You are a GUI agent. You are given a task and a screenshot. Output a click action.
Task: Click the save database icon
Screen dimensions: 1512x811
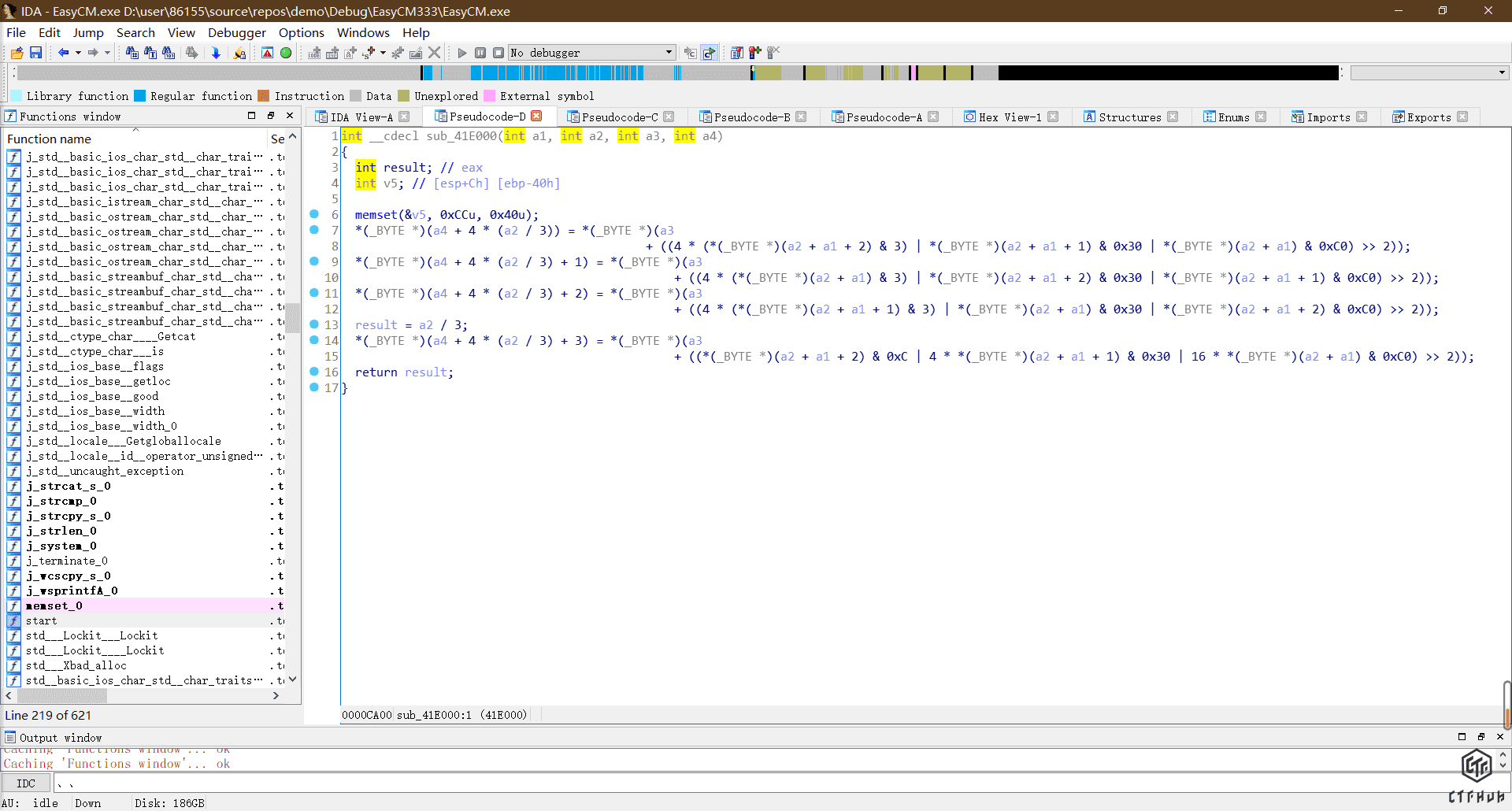[35, 53]
